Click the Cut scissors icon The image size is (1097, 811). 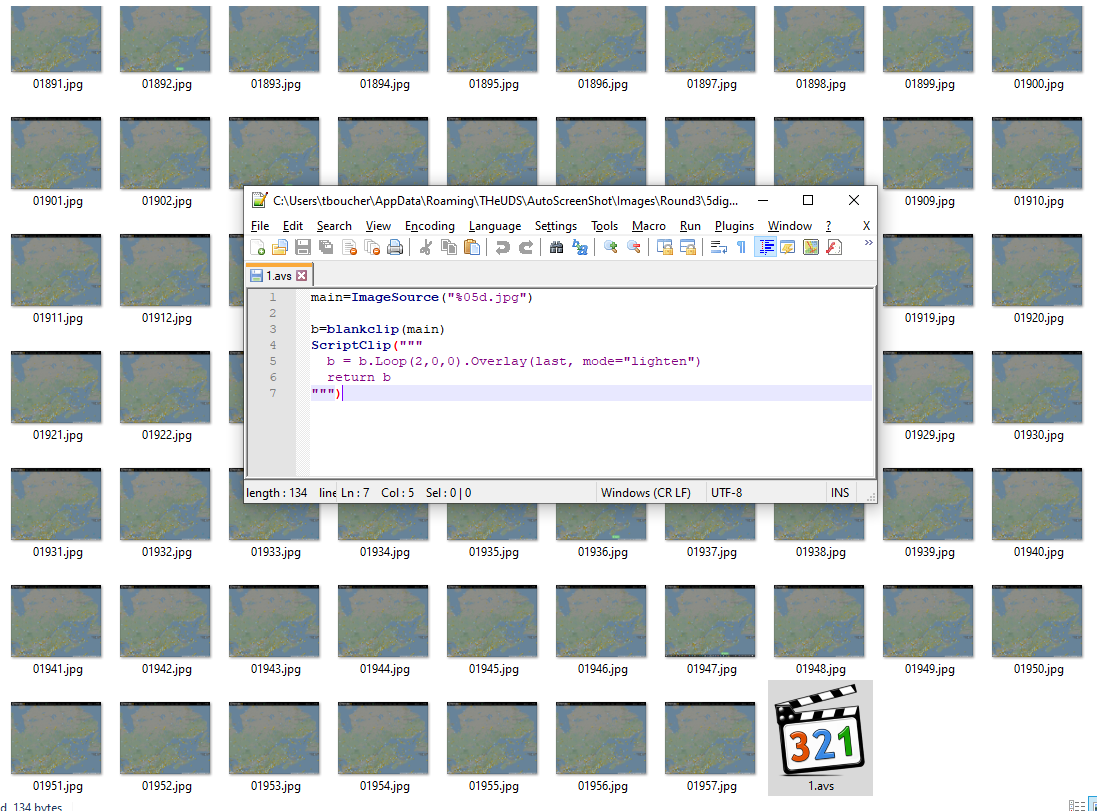[x=425, y=247]
